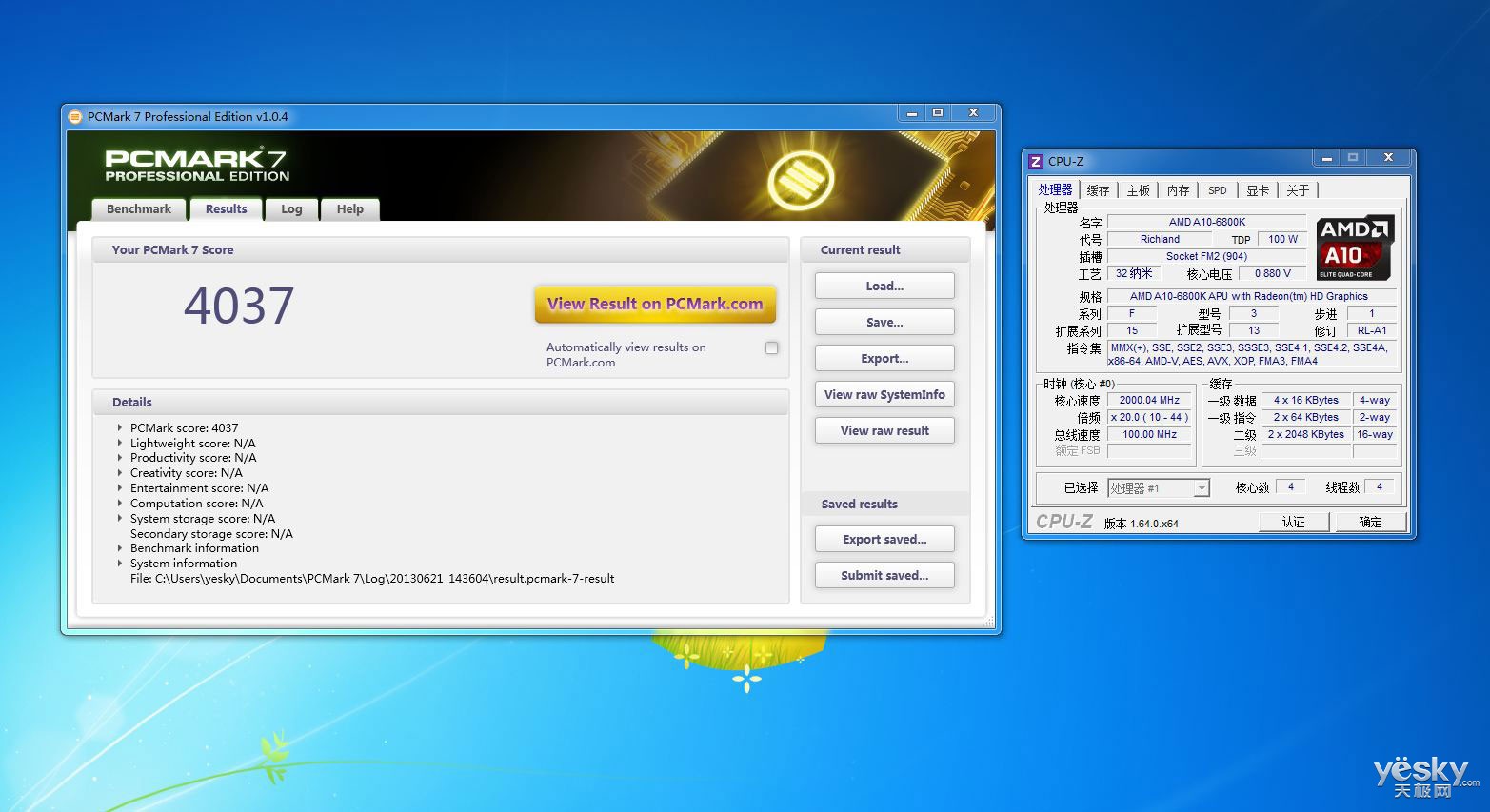This screenshot has width=1490, height=812.
Task: Expand the Entertainment score row
Action: [x=120, y=488]
